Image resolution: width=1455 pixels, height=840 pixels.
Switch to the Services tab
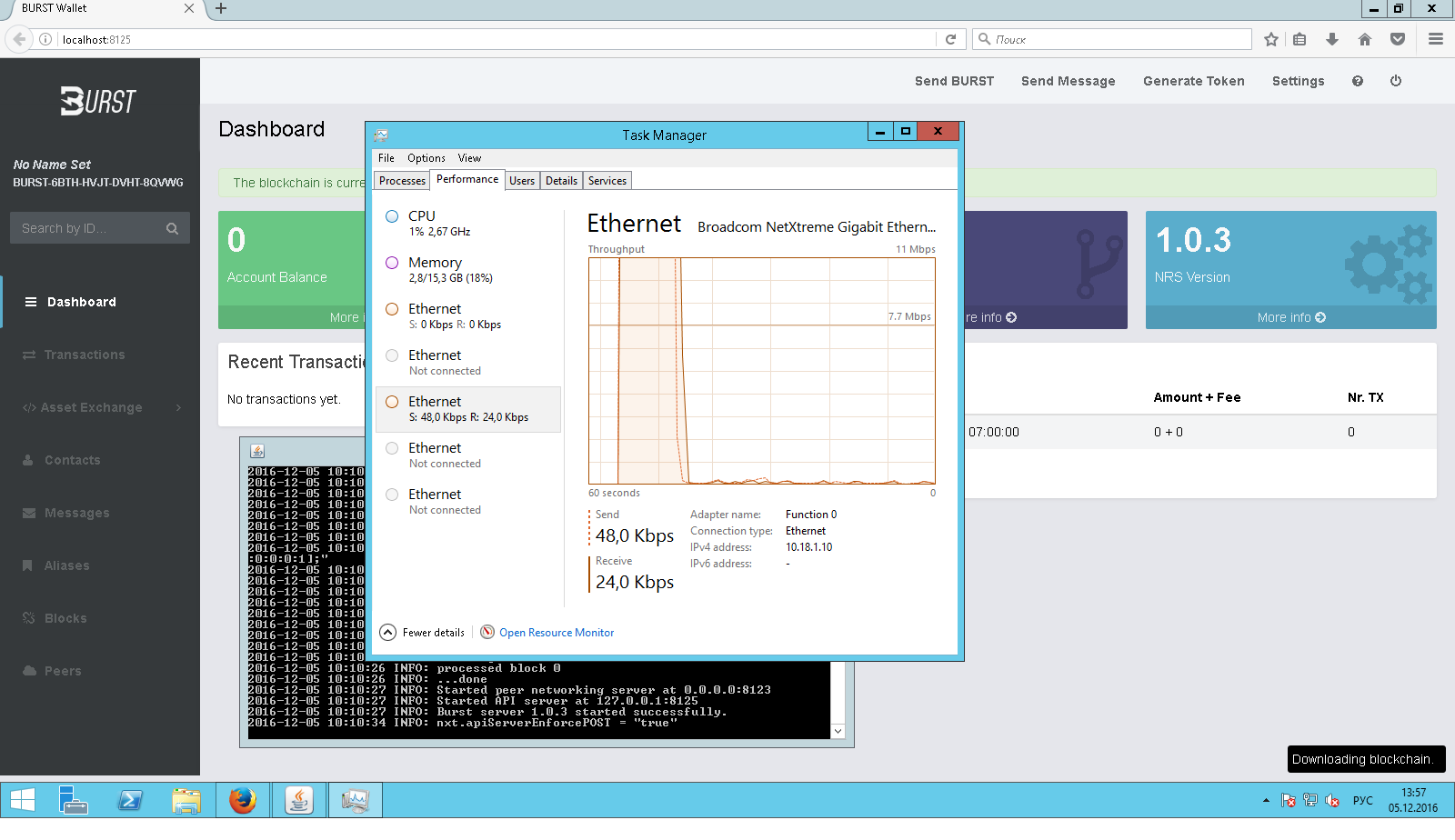point(607,181)
